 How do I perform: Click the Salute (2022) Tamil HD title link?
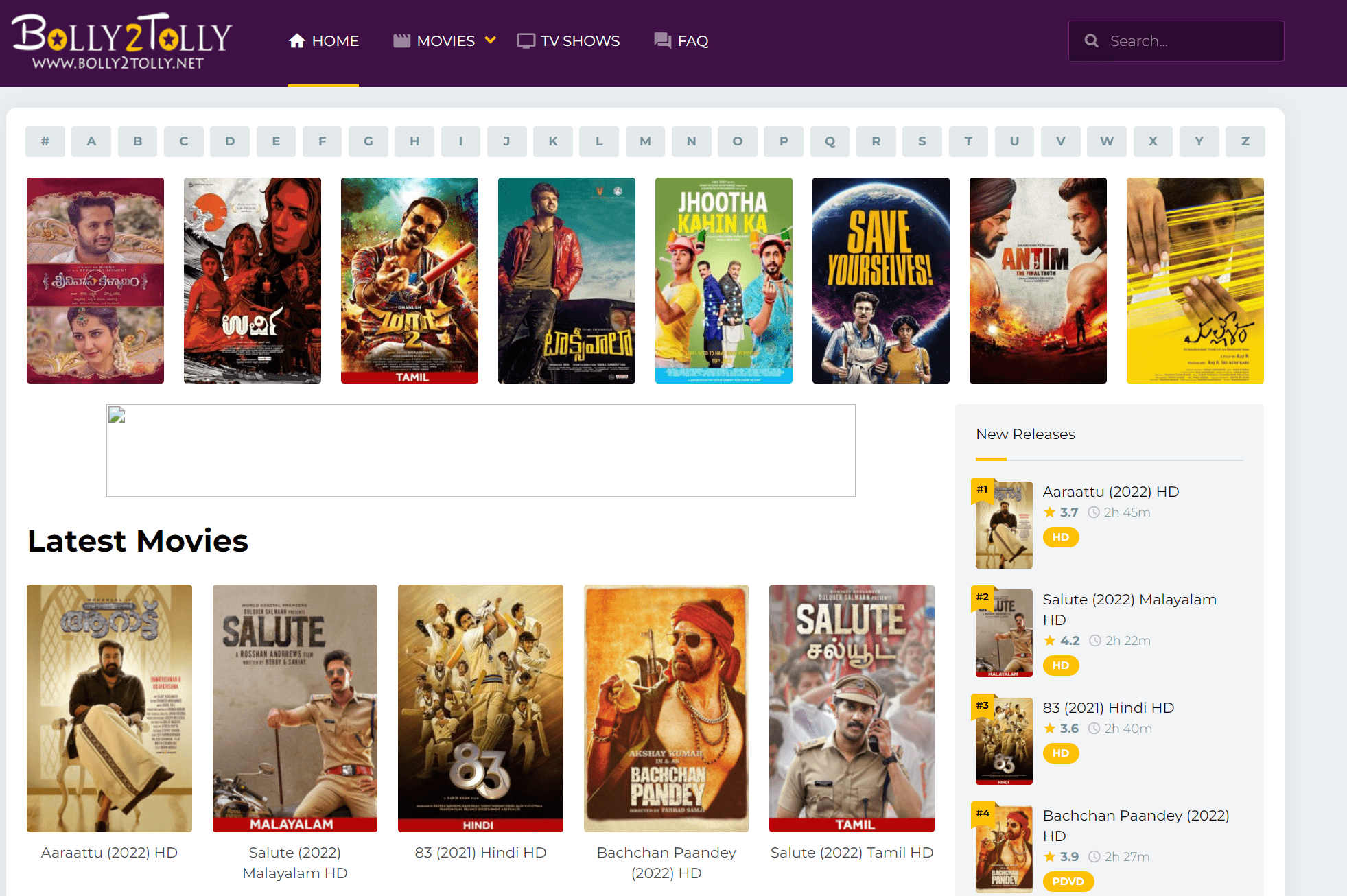(x=852, y=853)
